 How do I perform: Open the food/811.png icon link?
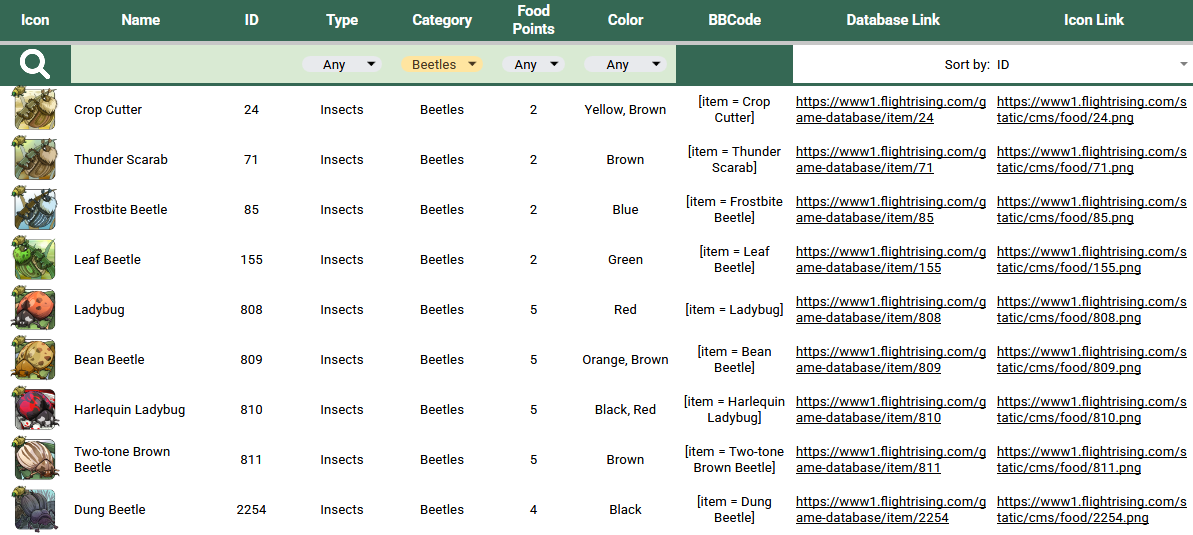pyautogui.click(x=1091, y=460)
